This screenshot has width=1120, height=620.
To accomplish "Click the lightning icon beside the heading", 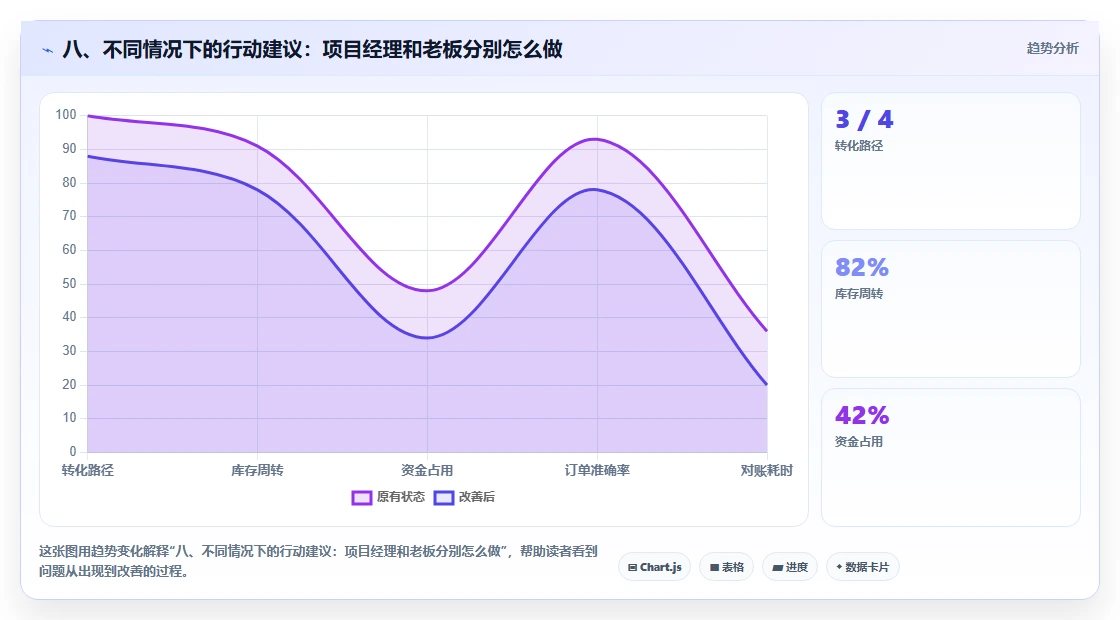I will pos(48,50).
